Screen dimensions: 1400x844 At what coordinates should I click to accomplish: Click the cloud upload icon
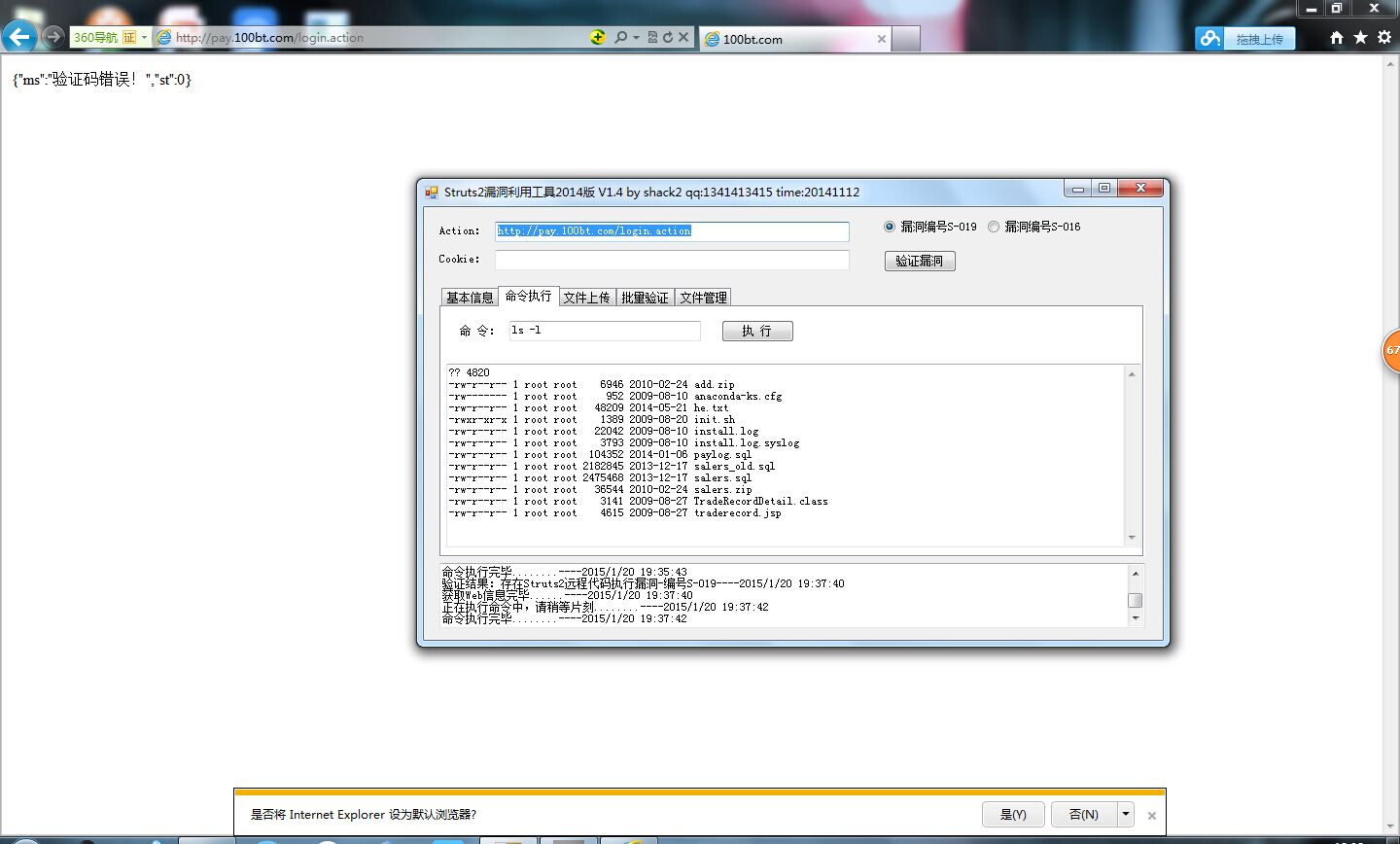point(1209,38)
